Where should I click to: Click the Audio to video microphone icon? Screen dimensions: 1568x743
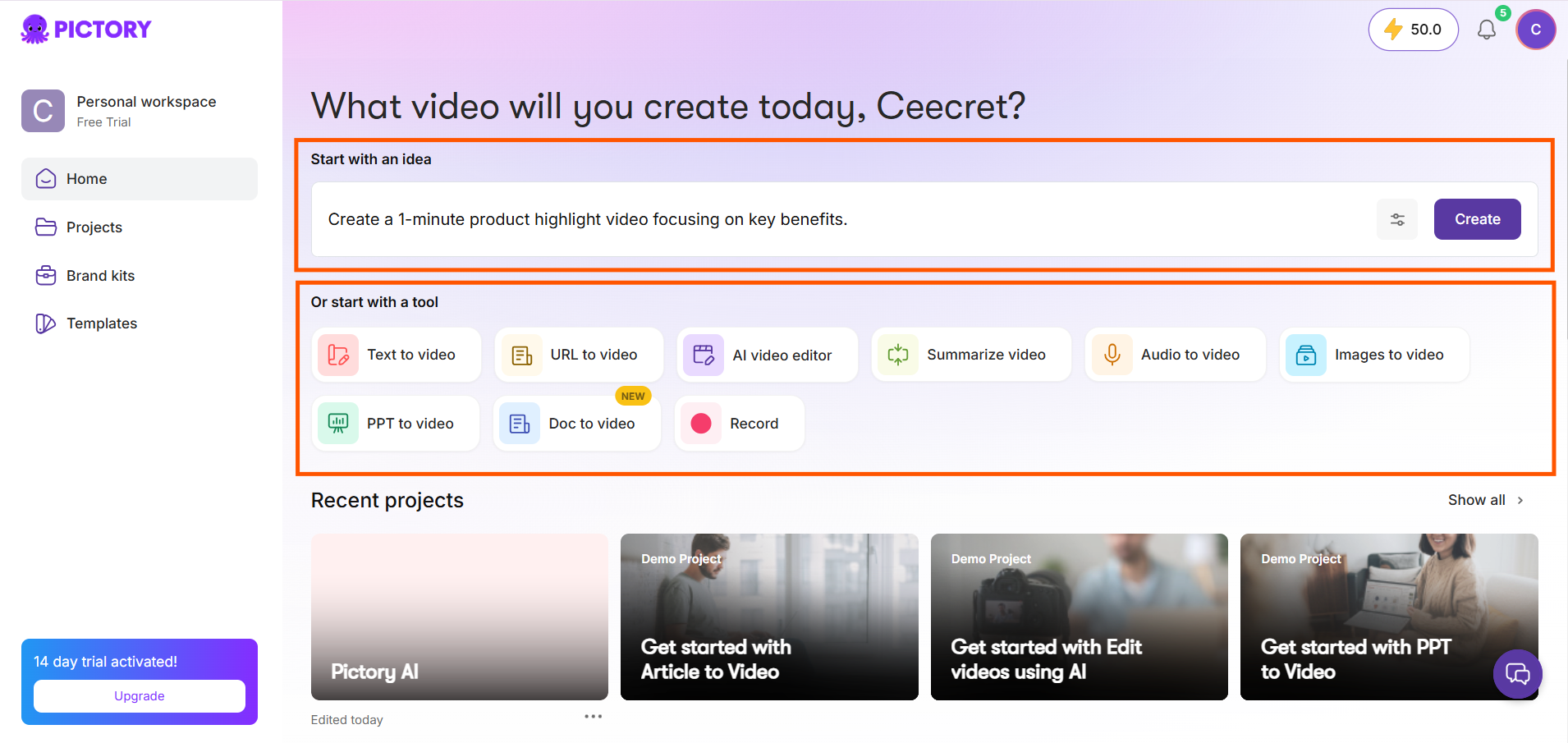point(1112,355)
